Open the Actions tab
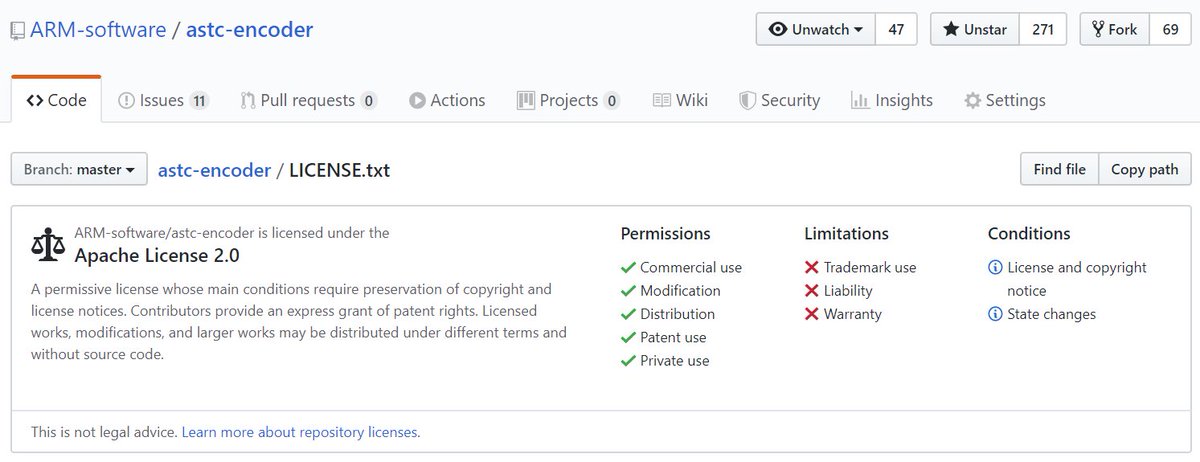This screenshot has height=462, width=1200. 447,101
